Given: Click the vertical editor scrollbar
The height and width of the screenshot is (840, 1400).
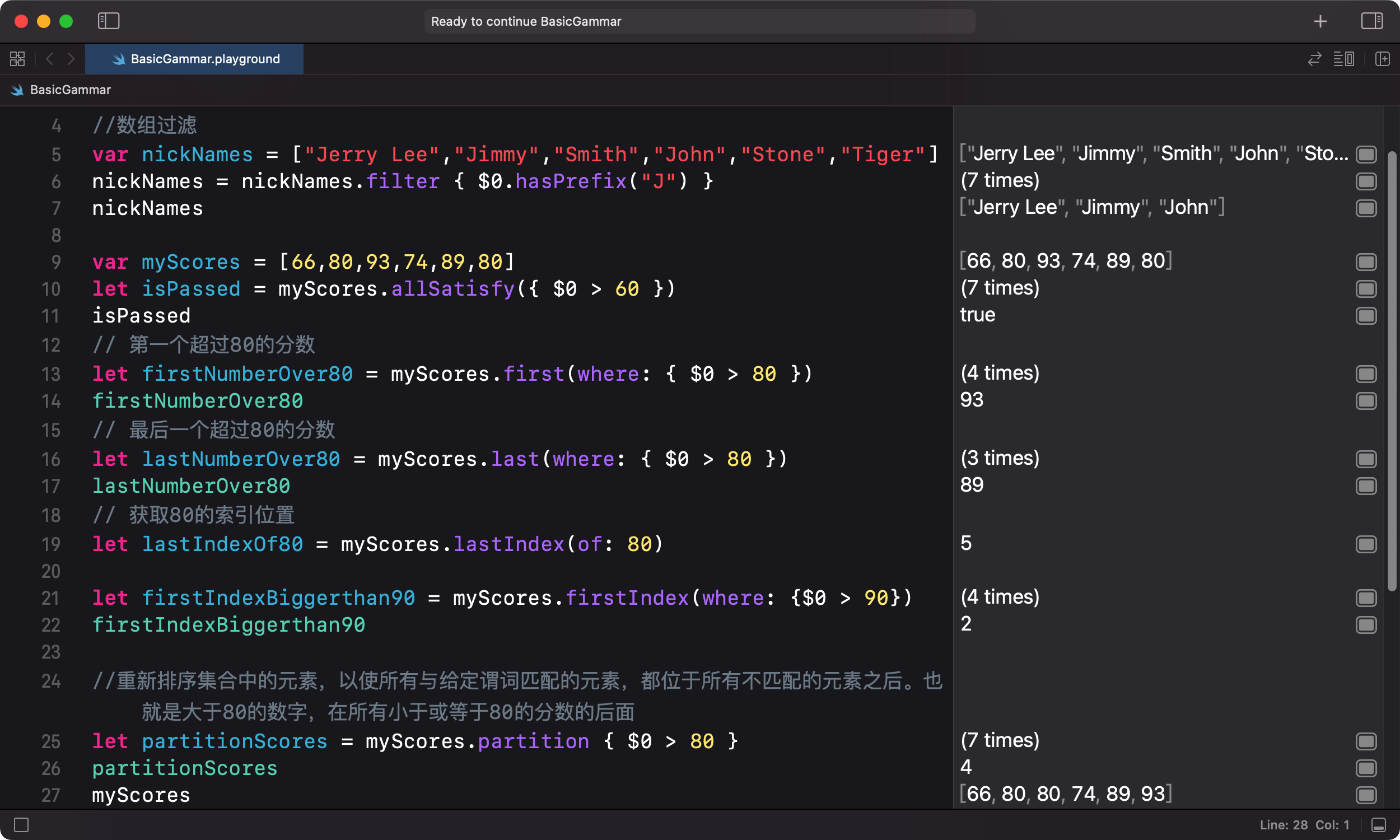Looking at the screenshot, I should (x=1392, y=371).
